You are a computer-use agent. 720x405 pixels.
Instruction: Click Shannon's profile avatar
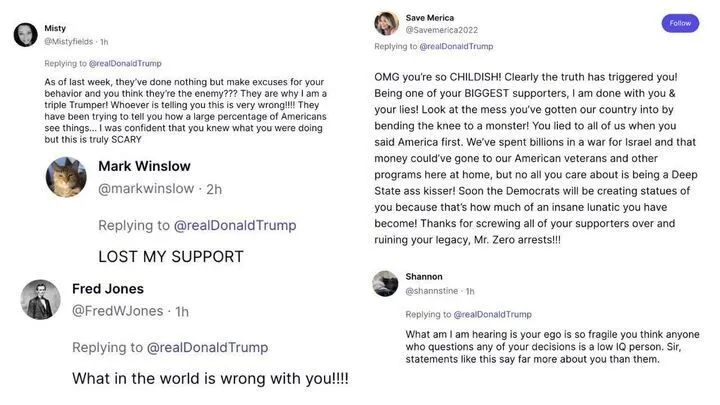click(x=386, y=283)
